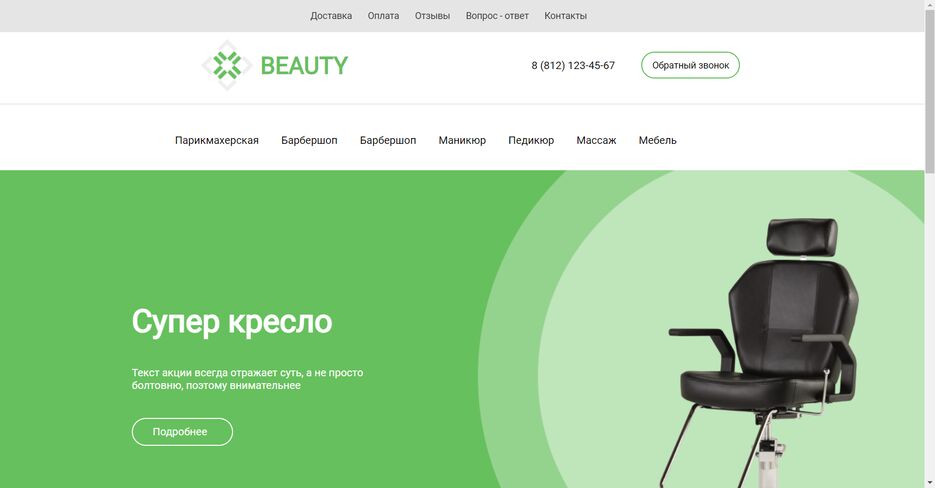The width and height of the screenshot is (935, 488).
Task: Select the second Барбершоп menu item
Action: pyautogui.click(x=388, y=140)
